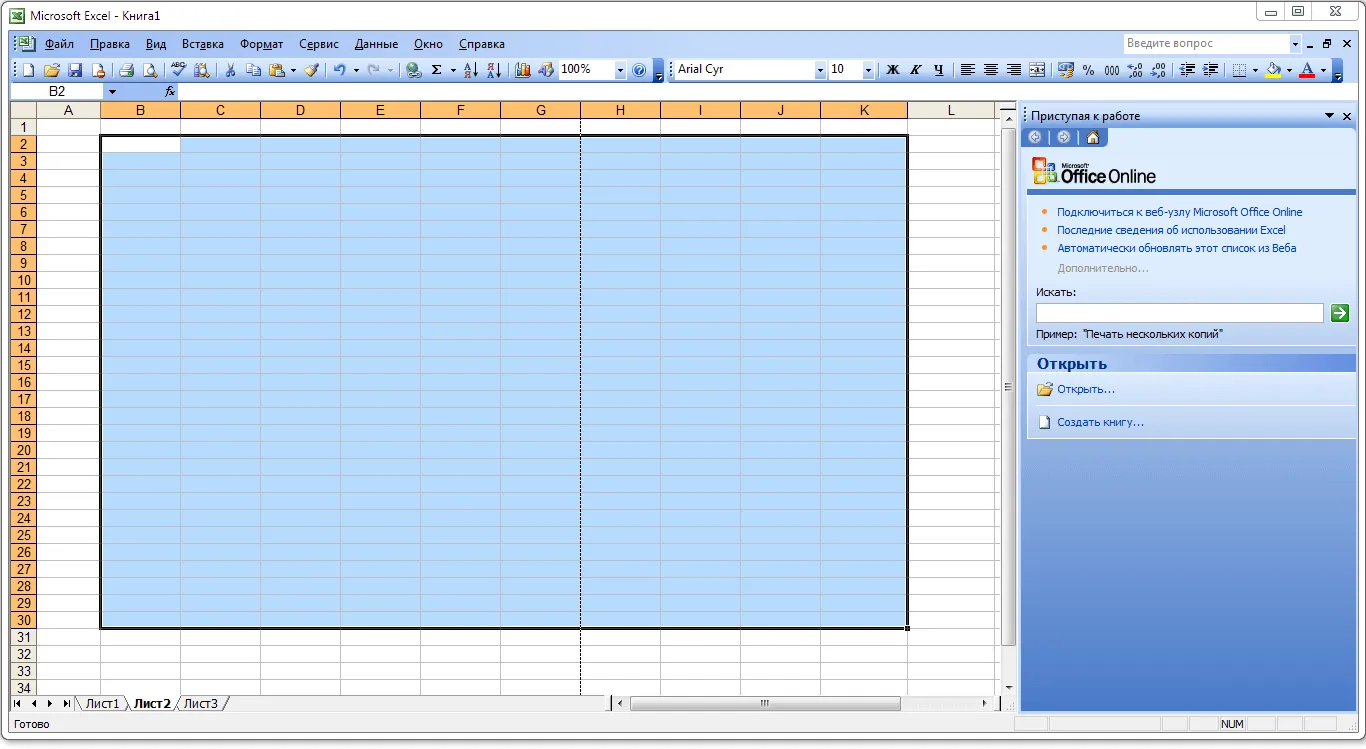Sort ascending with the A-Z icon
The image size is (1366, 749).
[471, 70]
